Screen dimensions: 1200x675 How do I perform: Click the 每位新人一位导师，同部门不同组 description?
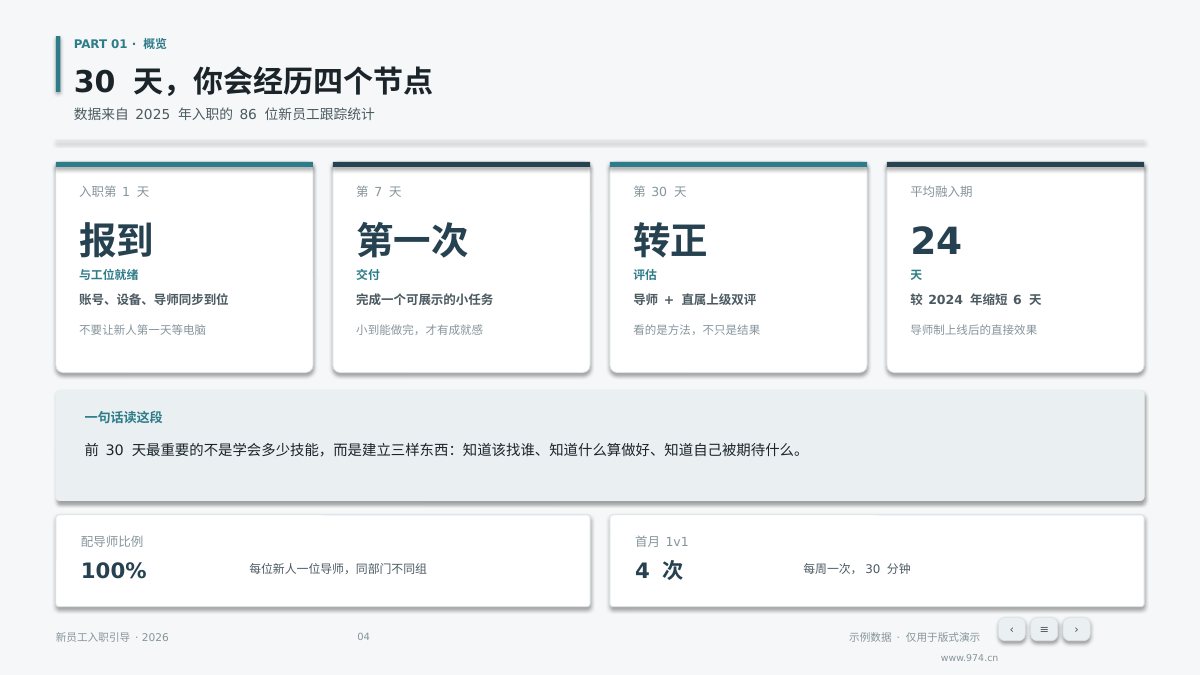pyautogui.click(x=339, y=569)
